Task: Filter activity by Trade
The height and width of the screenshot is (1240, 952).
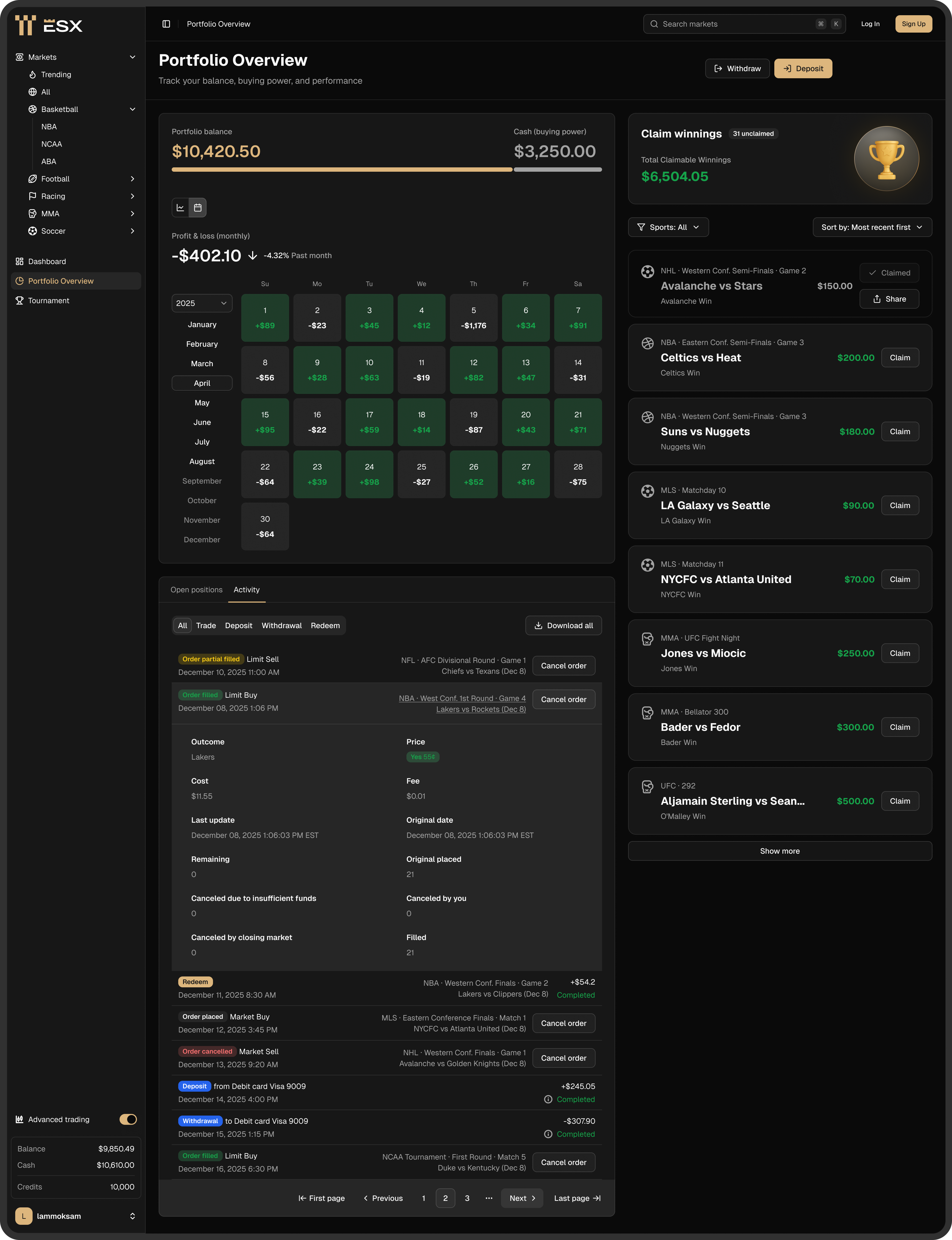Action: coord(206,625)
